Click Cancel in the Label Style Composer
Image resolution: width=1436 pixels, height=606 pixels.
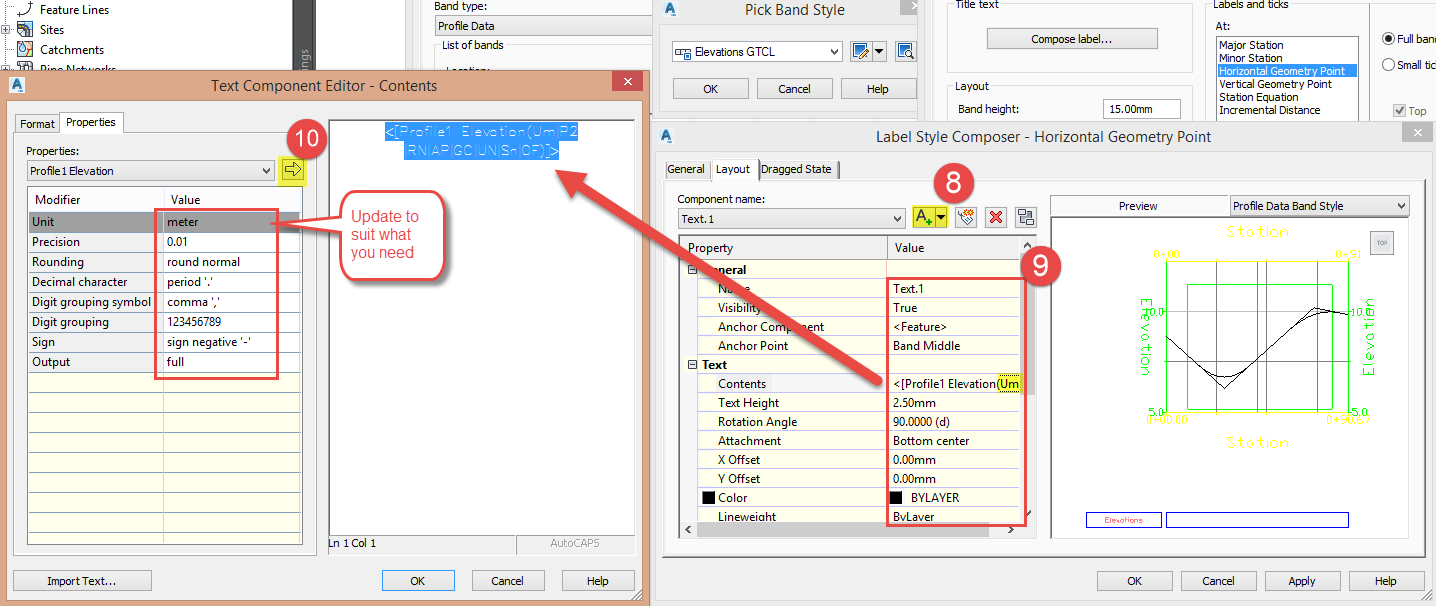1218,581
